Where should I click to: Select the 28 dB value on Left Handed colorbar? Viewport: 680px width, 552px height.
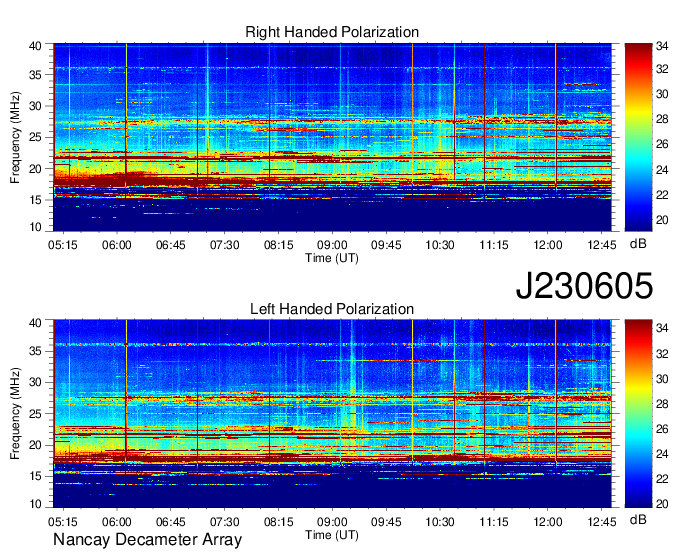[x=662, y=404]
